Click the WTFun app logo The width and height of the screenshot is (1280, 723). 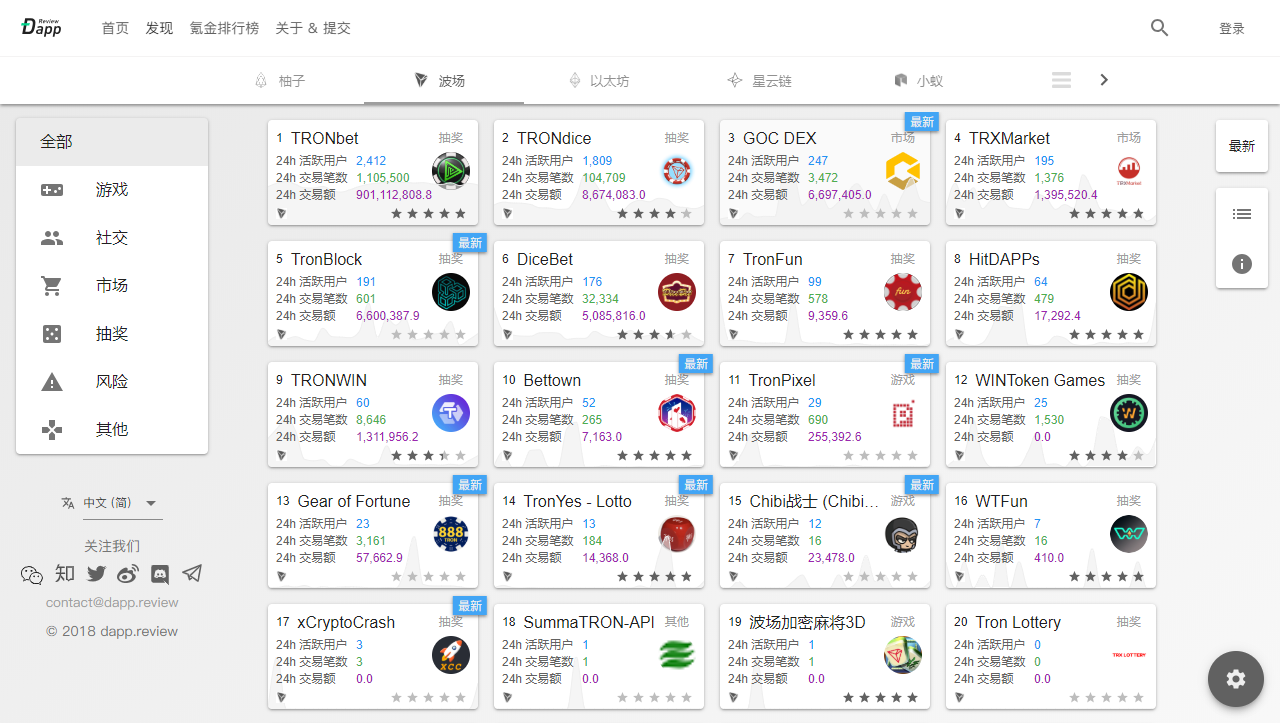point(1129,534)
